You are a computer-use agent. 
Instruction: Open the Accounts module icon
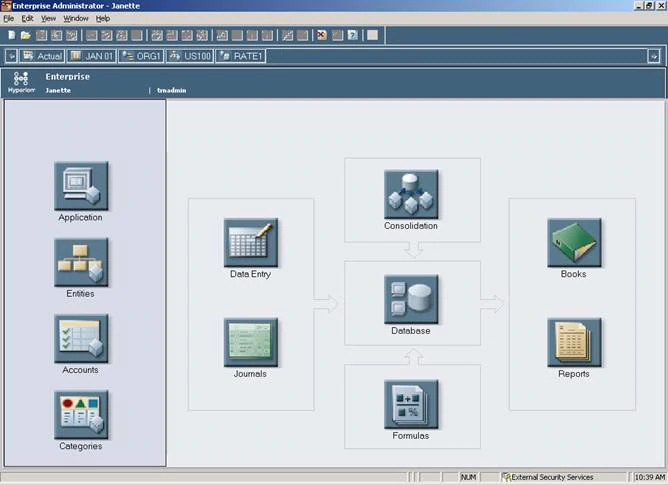[x=81, y=338]
